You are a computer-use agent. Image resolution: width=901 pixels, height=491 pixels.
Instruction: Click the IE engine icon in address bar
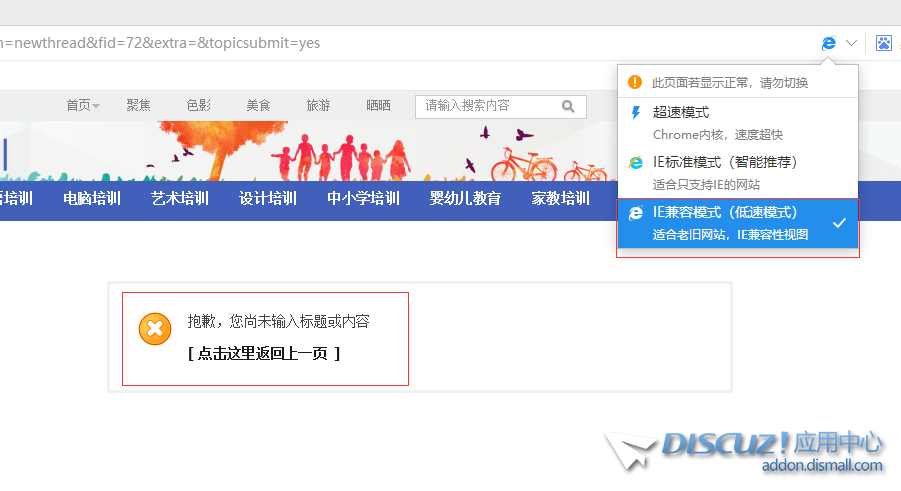828,43
